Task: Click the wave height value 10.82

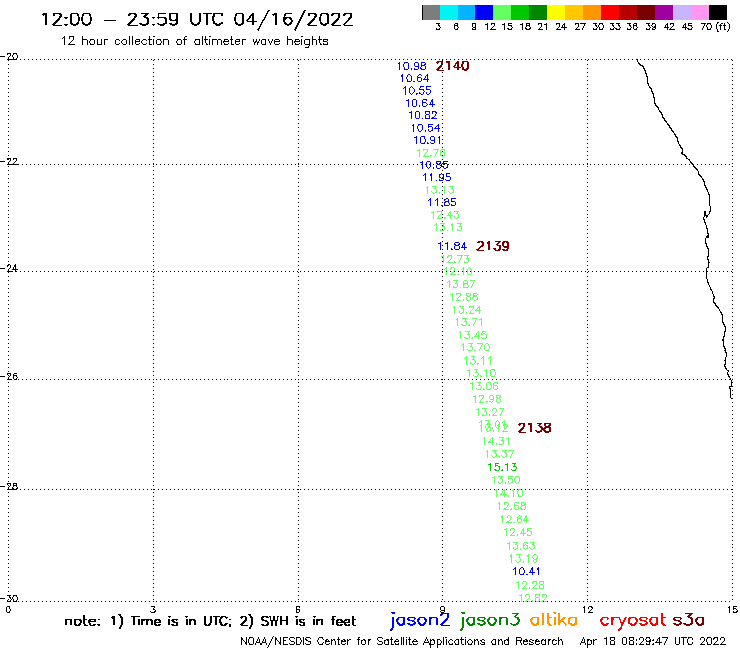Action: point(423,115)
